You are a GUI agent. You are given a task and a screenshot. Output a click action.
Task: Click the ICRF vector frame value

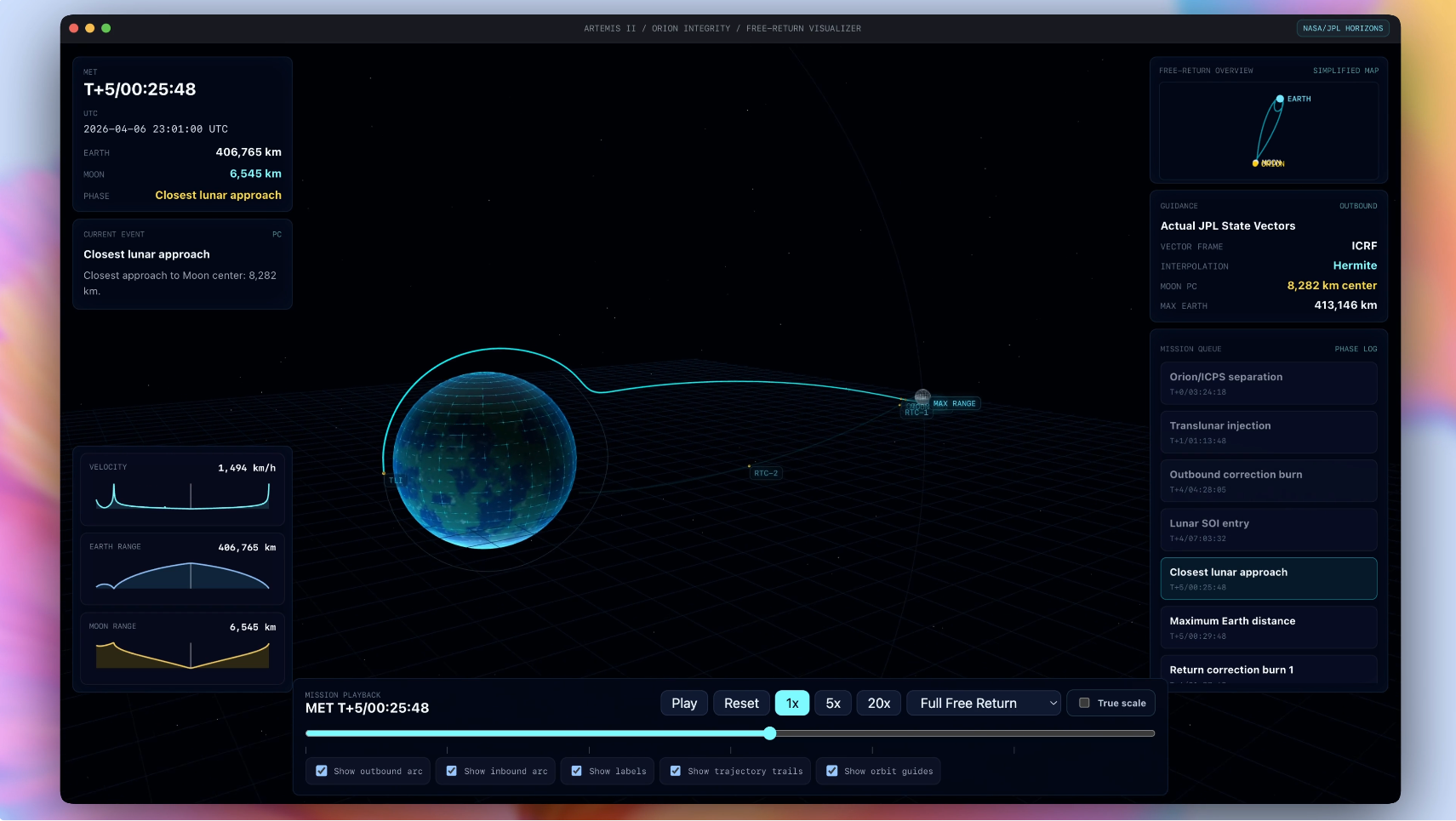[1364, 246]
